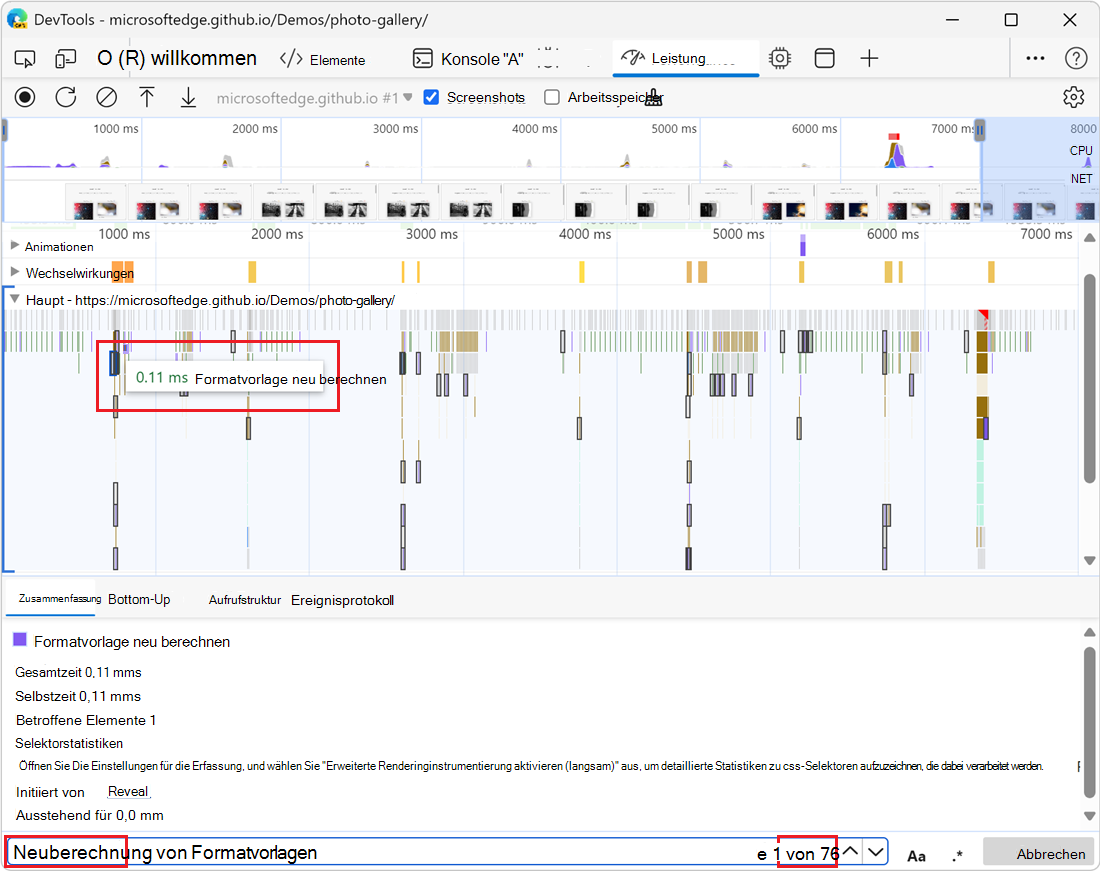Load a profile with upload arrow
This screenshot has width=1100, height=871.
[147, 97]
